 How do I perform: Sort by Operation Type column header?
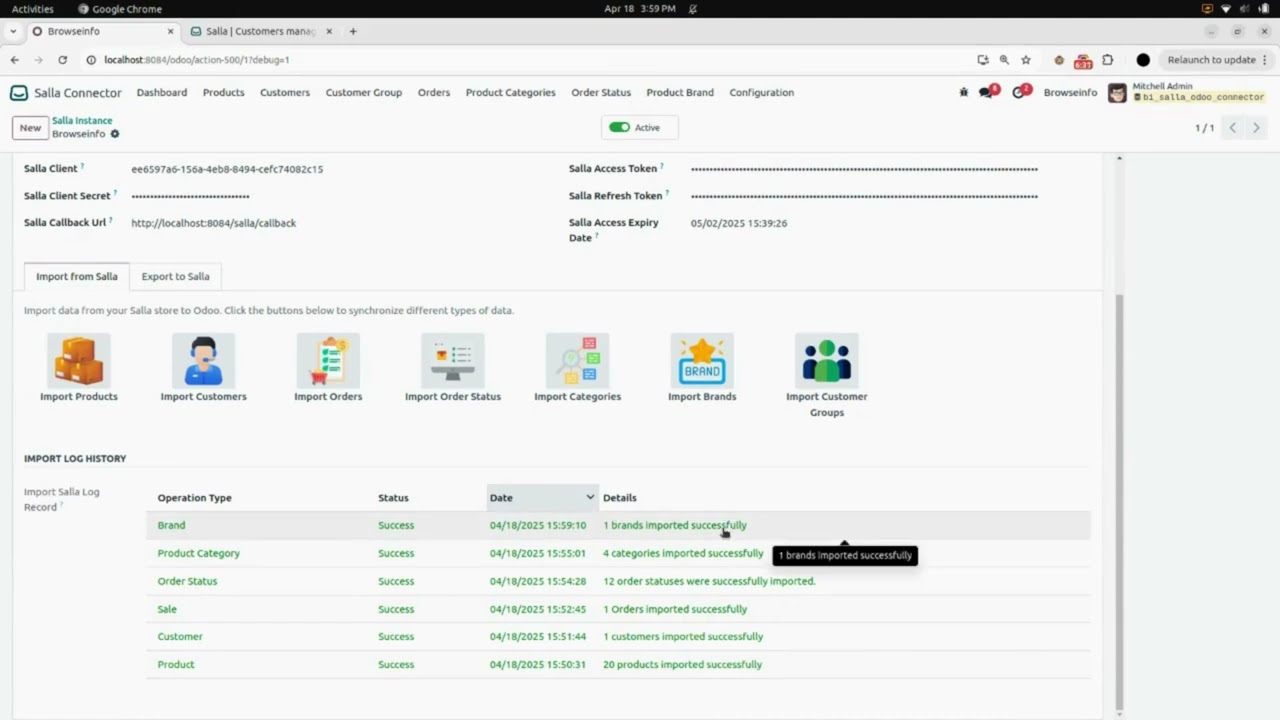pos(194,498)
